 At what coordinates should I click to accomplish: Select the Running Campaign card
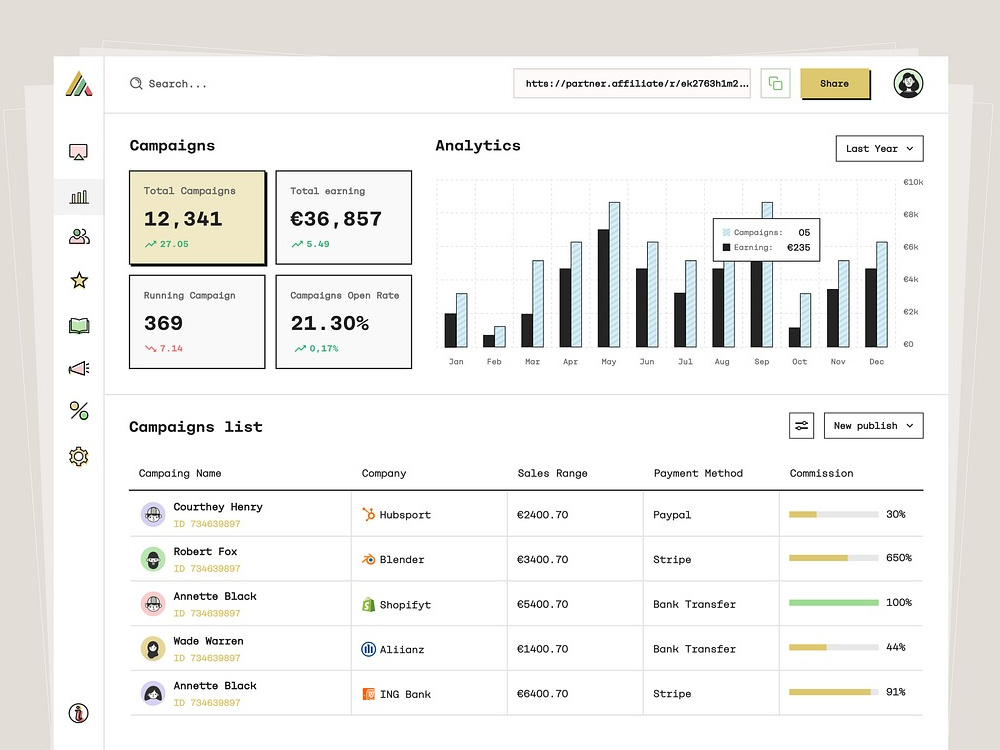pos(197,321)
